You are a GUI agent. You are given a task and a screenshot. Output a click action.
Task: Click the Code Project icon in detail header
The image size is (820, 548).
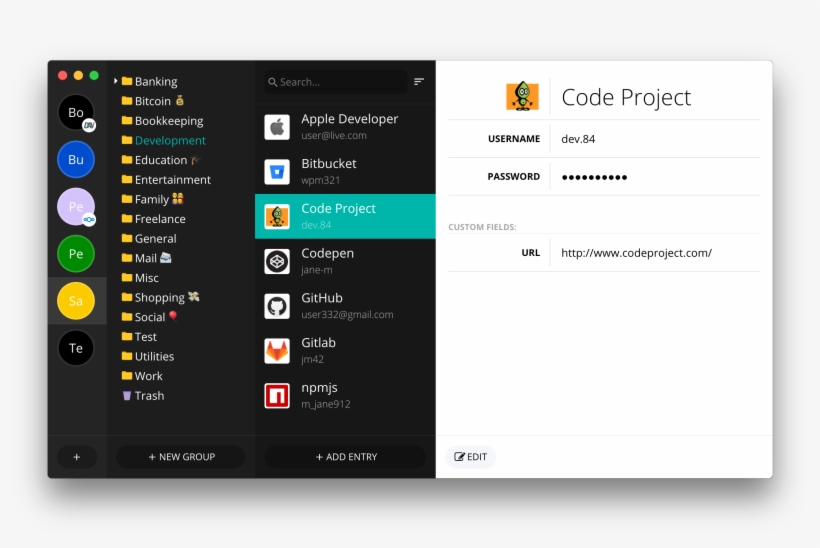click(x=522, y=97)
